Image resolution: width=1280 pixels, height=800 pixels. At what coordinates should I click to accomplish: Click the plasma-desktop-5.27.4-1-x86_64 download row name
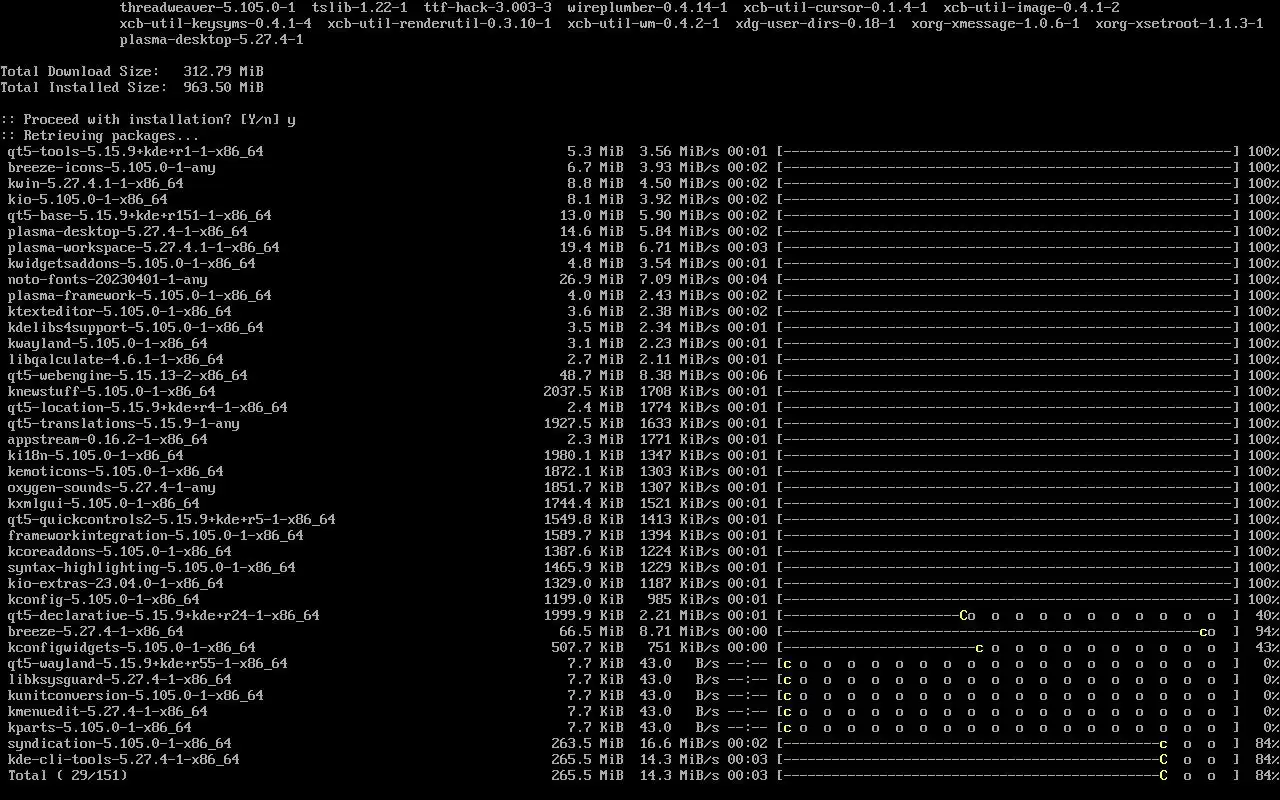pos(128,231)
